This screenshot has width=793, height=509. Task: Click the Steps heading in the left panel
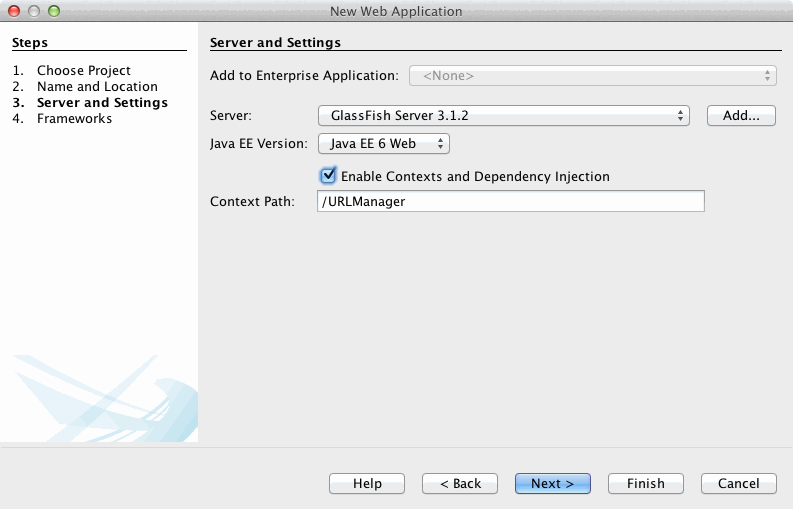(x=30, y=43)
